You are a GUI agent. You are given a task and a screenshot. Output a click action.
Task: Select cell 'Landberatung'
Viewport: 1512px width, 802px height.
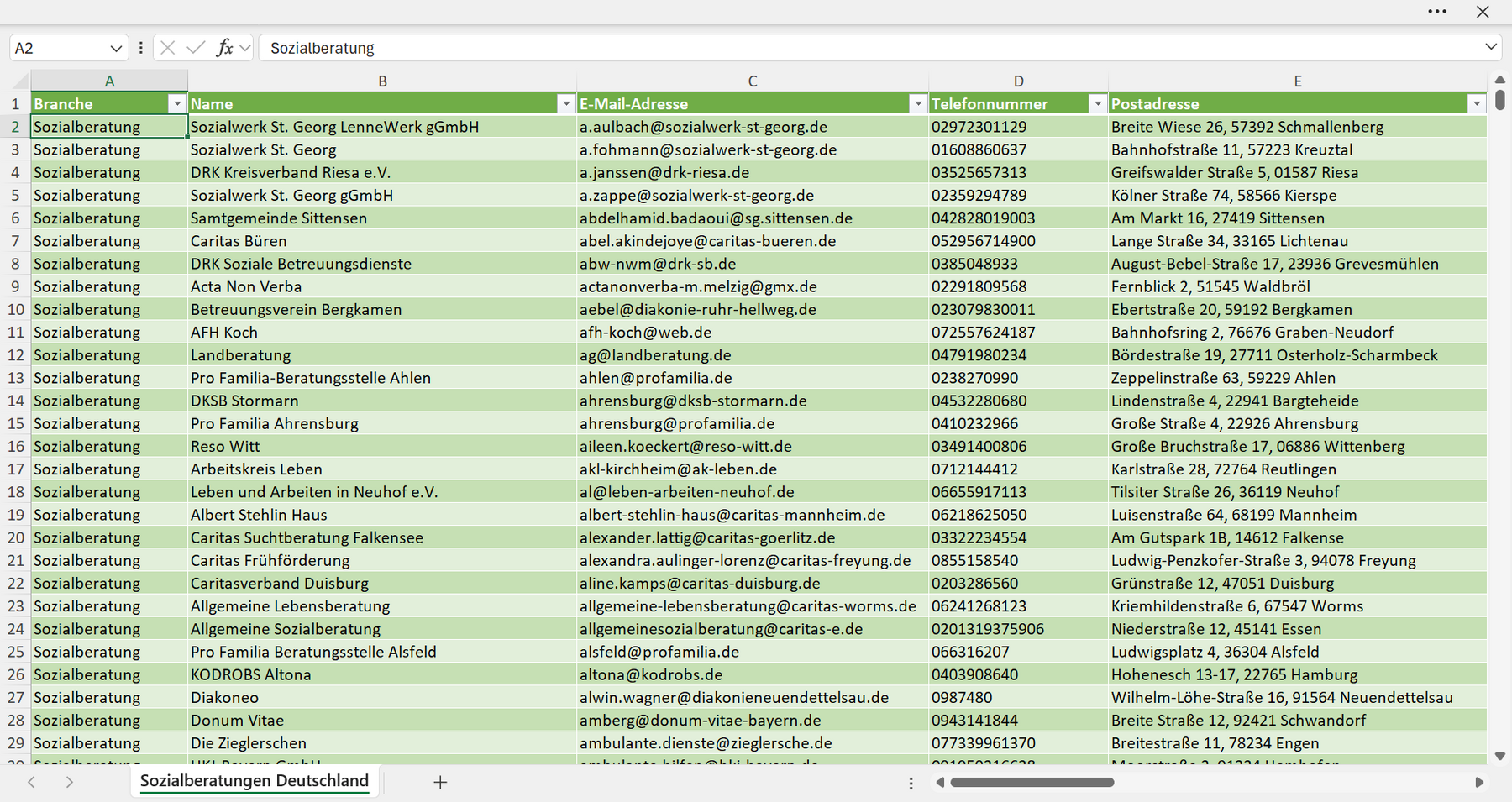tap(382, 355)
